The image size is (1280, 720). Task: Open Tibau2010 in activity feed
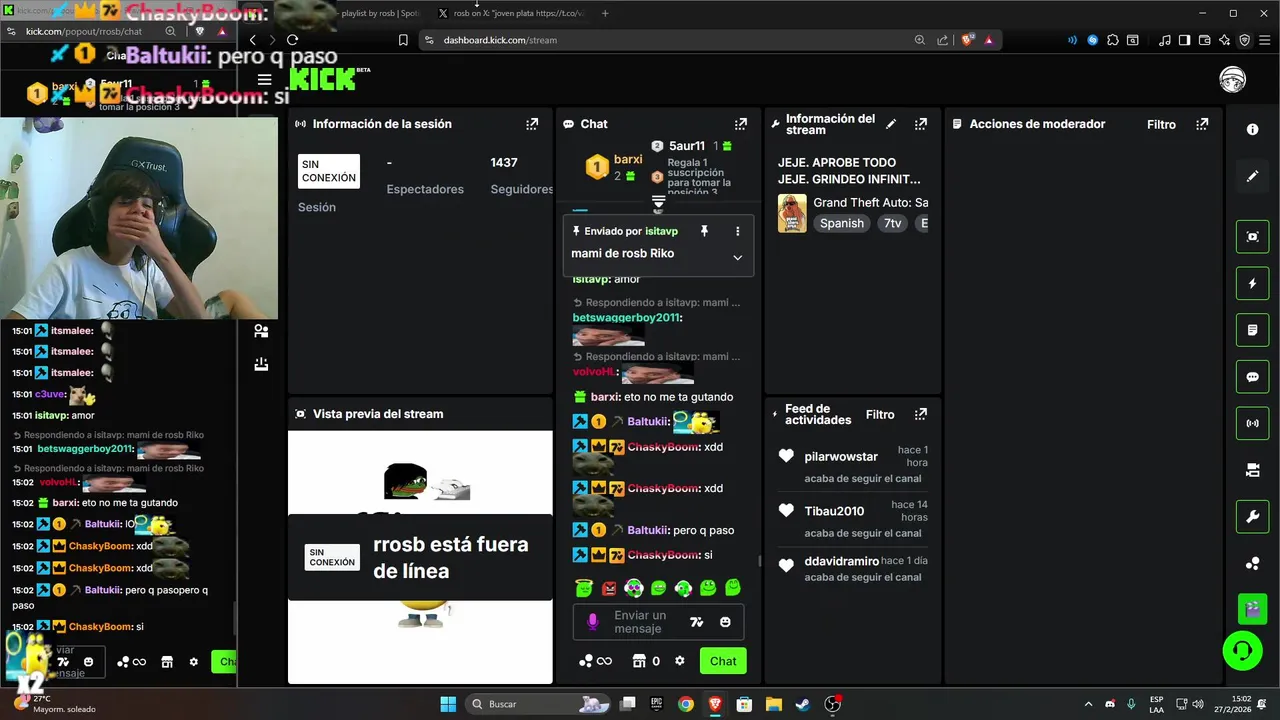[x=834, y=511]
